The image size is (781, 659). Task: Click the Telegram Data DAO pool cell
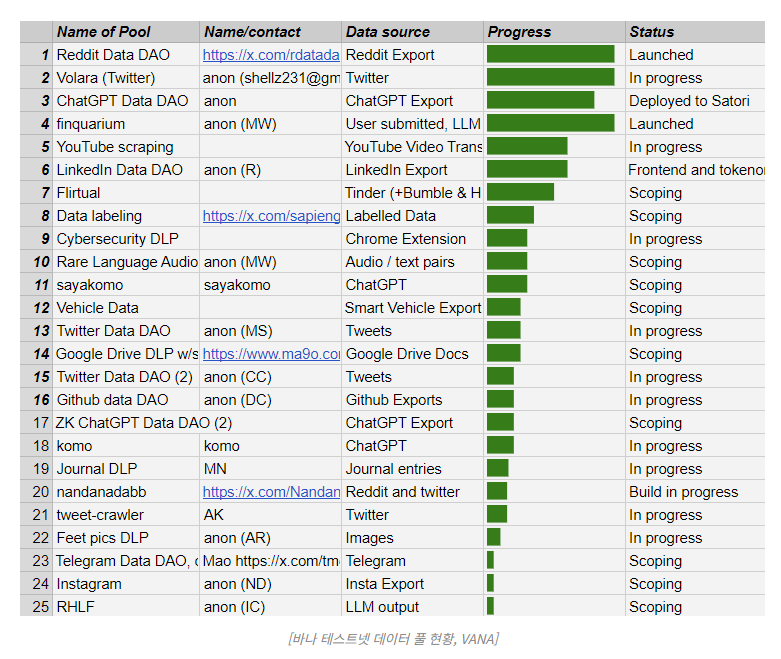click(125, 561)
